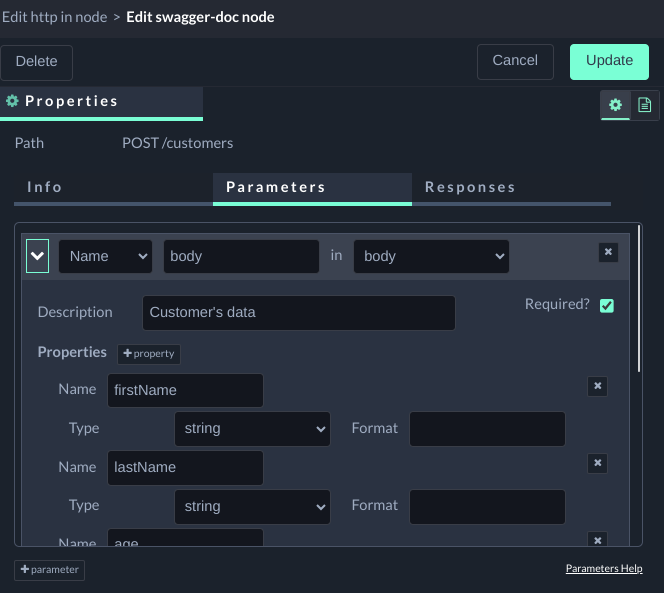Open firstName Type string dropdown
Screen dimensions: 664x593
pos(252,429)
